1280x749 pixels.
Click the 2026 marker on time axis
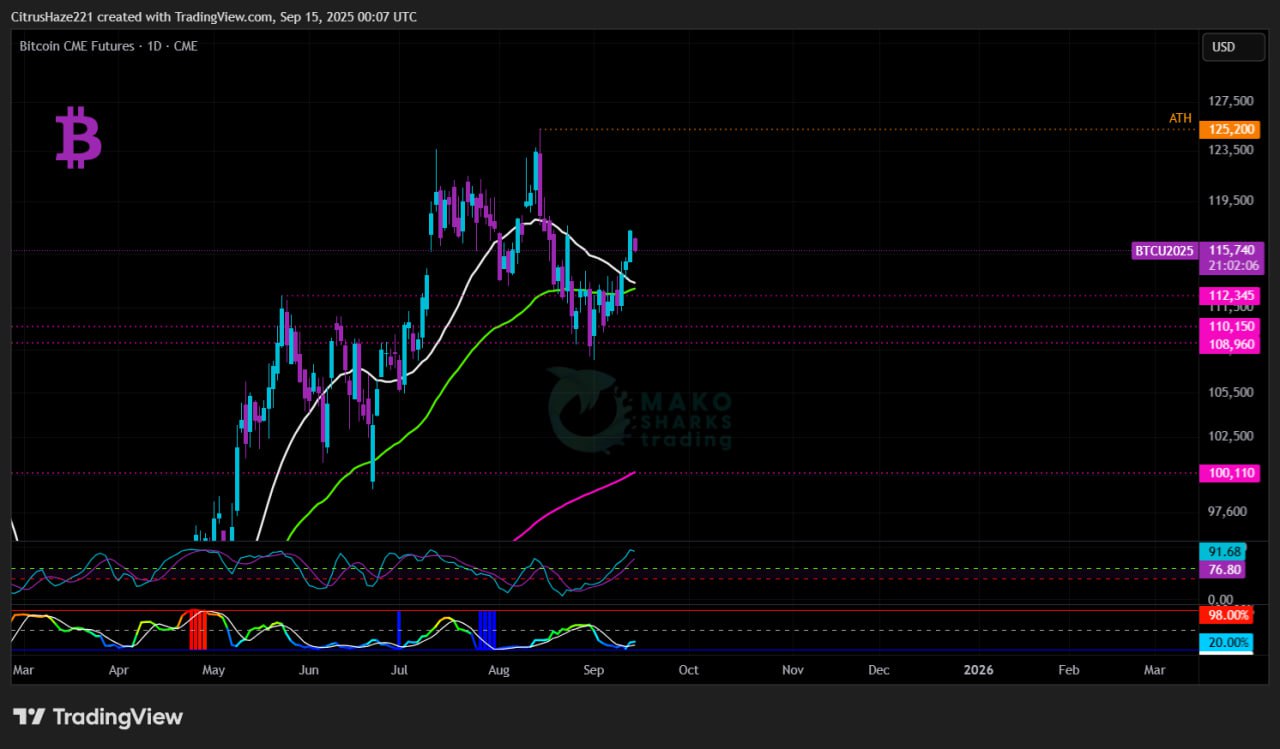(978, 669)
